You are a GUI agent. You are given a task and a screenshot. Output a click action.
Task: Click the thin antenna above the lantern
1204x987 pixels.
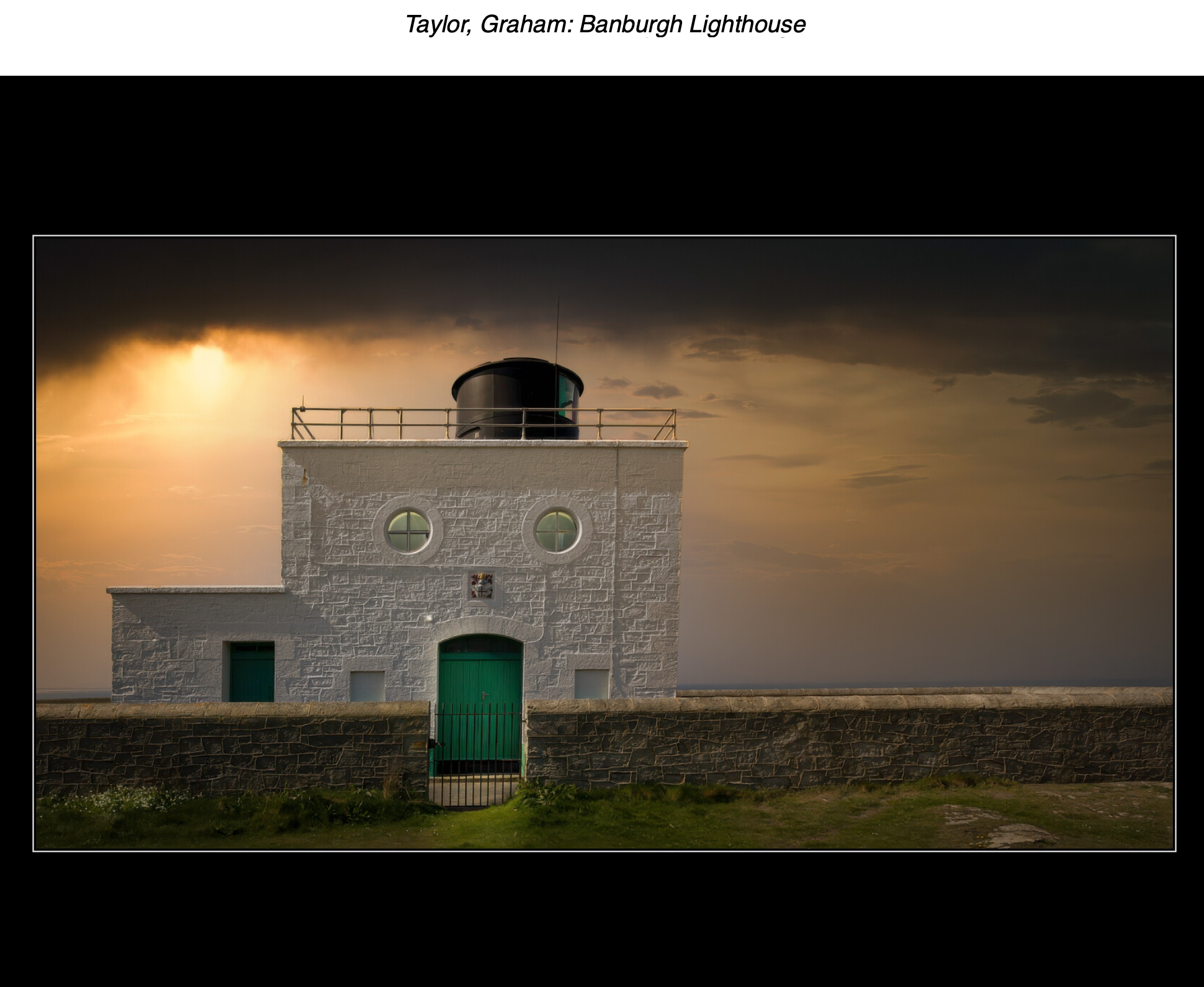click(557, 329)
